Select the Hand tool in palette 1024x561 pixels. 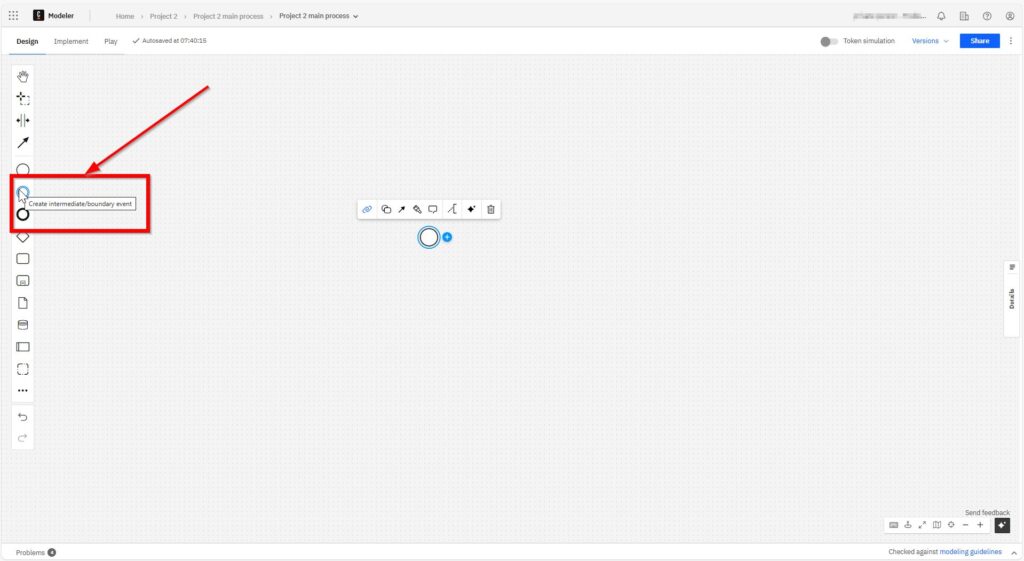click(23, 77)
